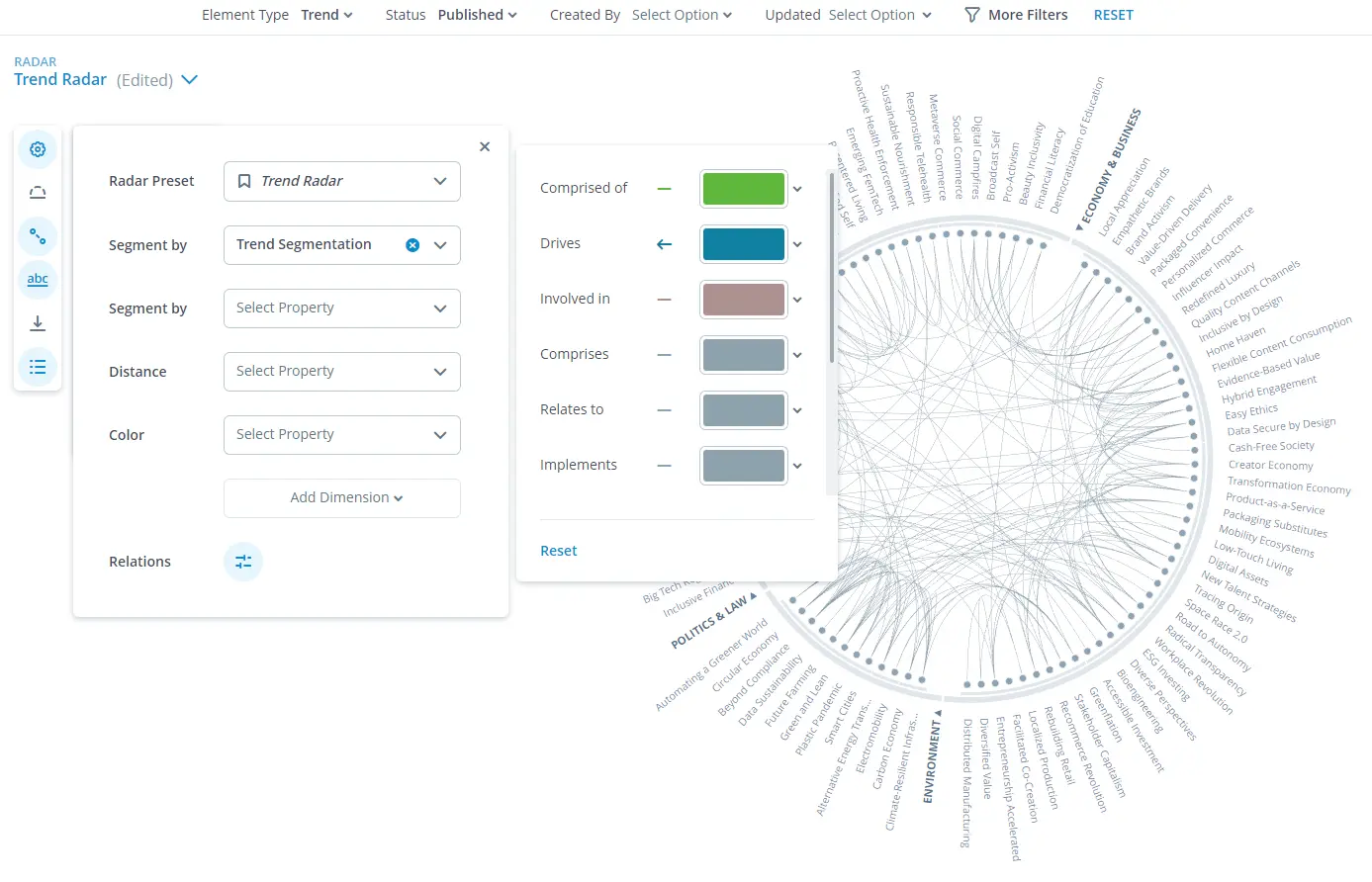Expand the Drives color dropdown arrow

[x=798, y=244]
